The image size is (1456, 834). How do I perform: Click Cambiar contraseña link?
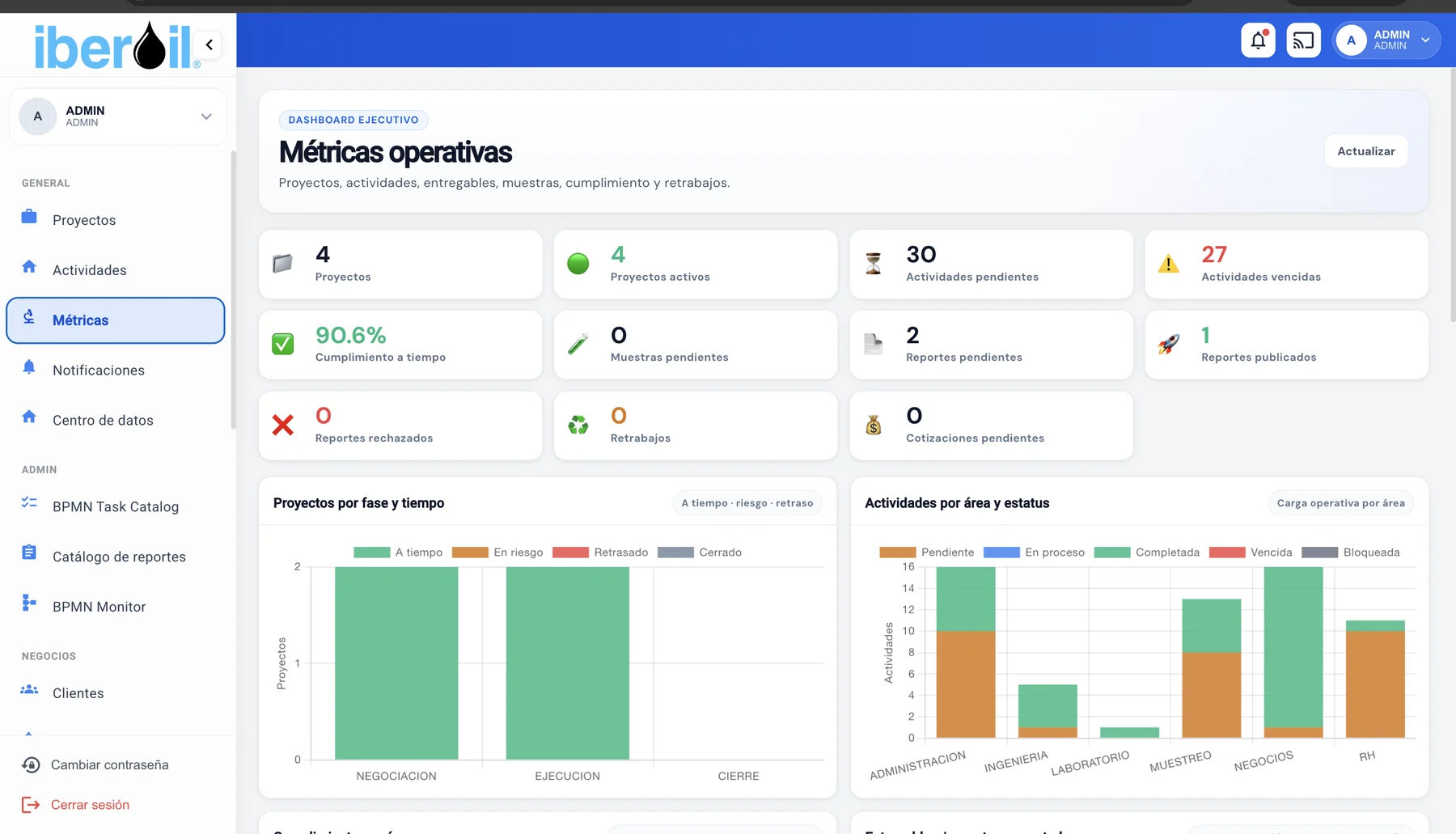click(110, 765)
